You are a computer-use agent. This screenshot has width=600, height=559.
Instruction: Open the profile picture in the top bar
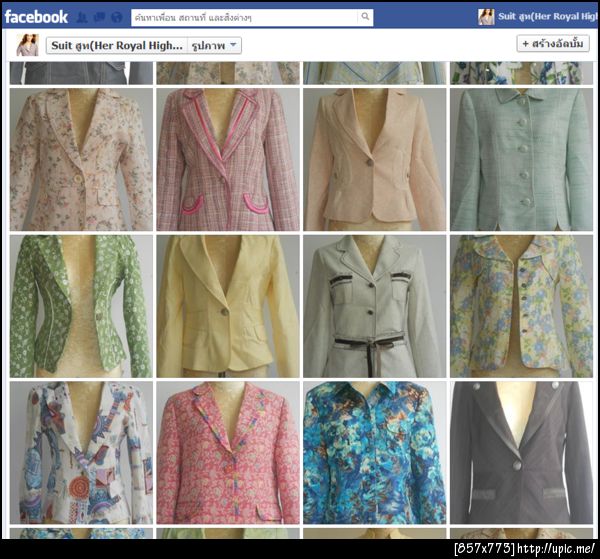486,17
